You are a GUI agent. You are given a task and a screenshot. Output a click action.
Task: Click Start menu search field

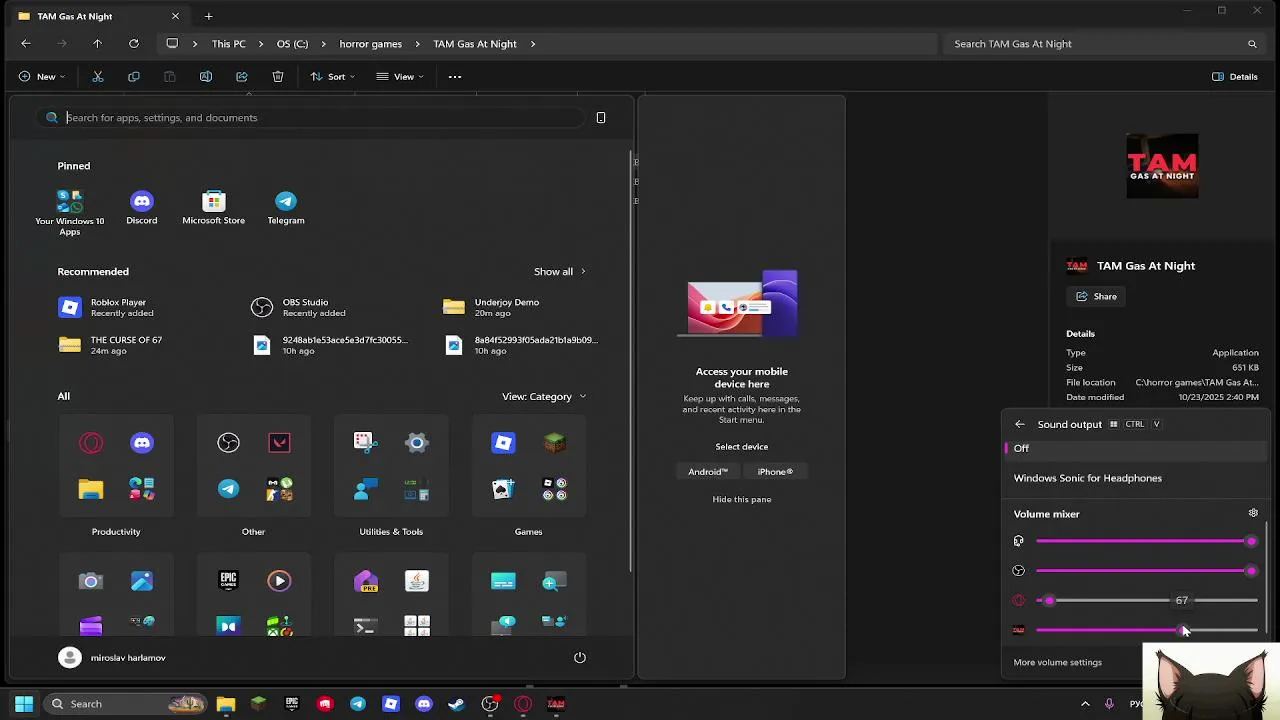[x=310, y=118]
